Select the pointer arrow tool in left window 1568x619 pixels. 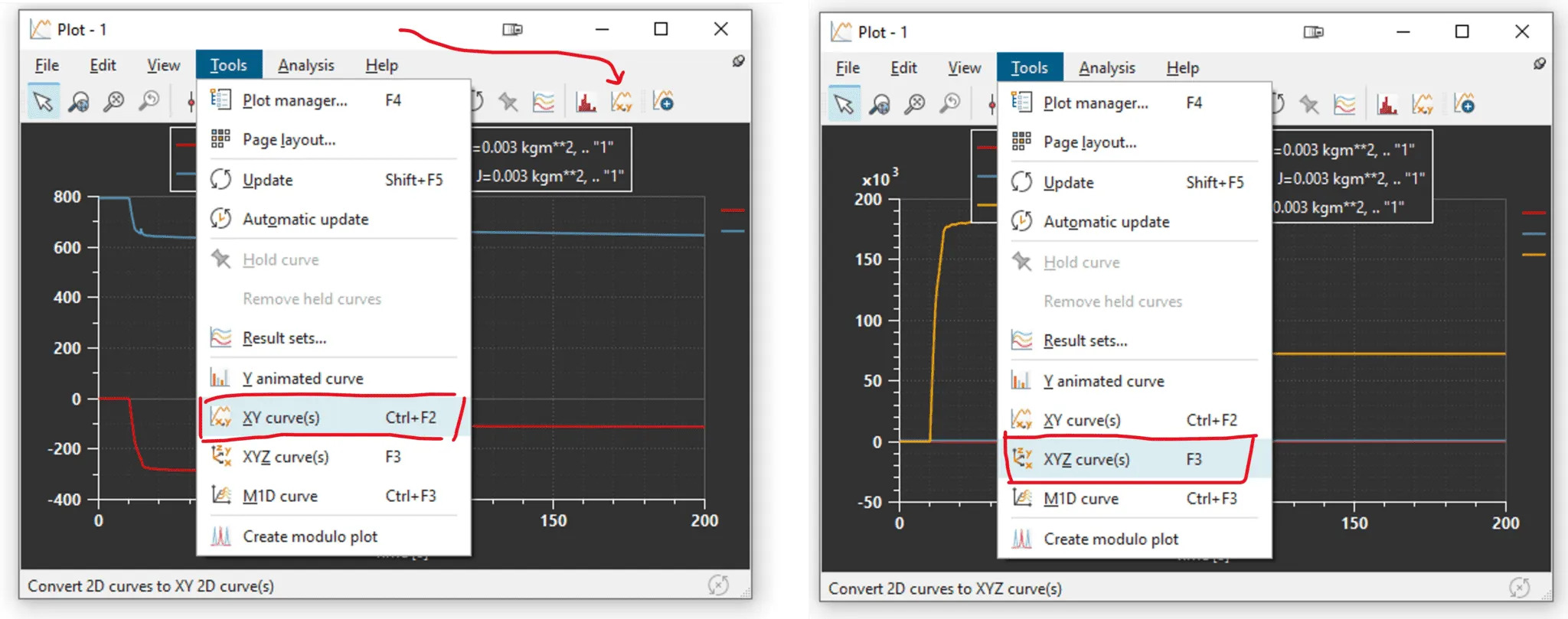pos(43,102)
